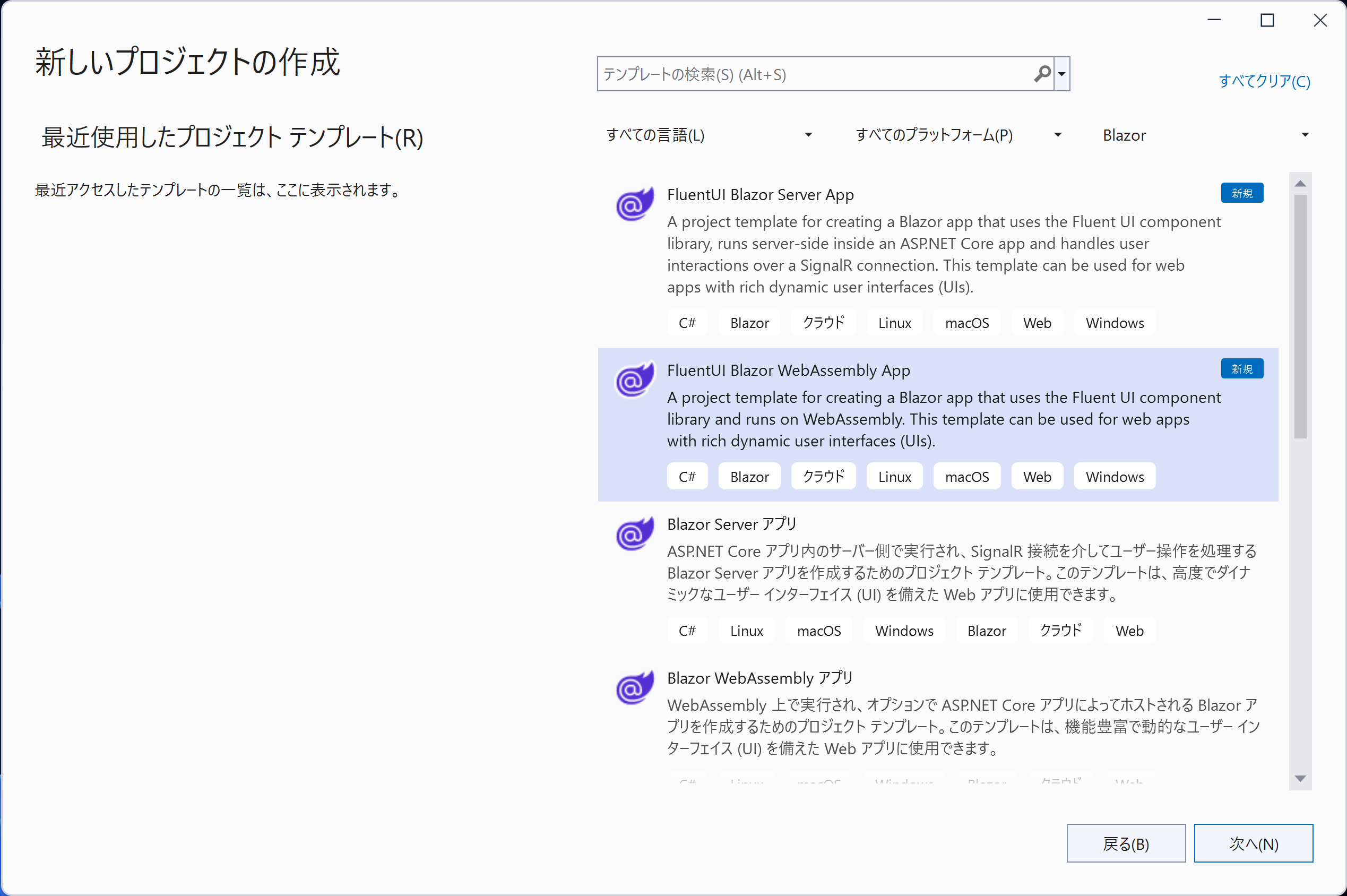Screen dimensions: 1347x896
Task: Click the FluentUI Blazor Server App description text
Action: [944, 254]
